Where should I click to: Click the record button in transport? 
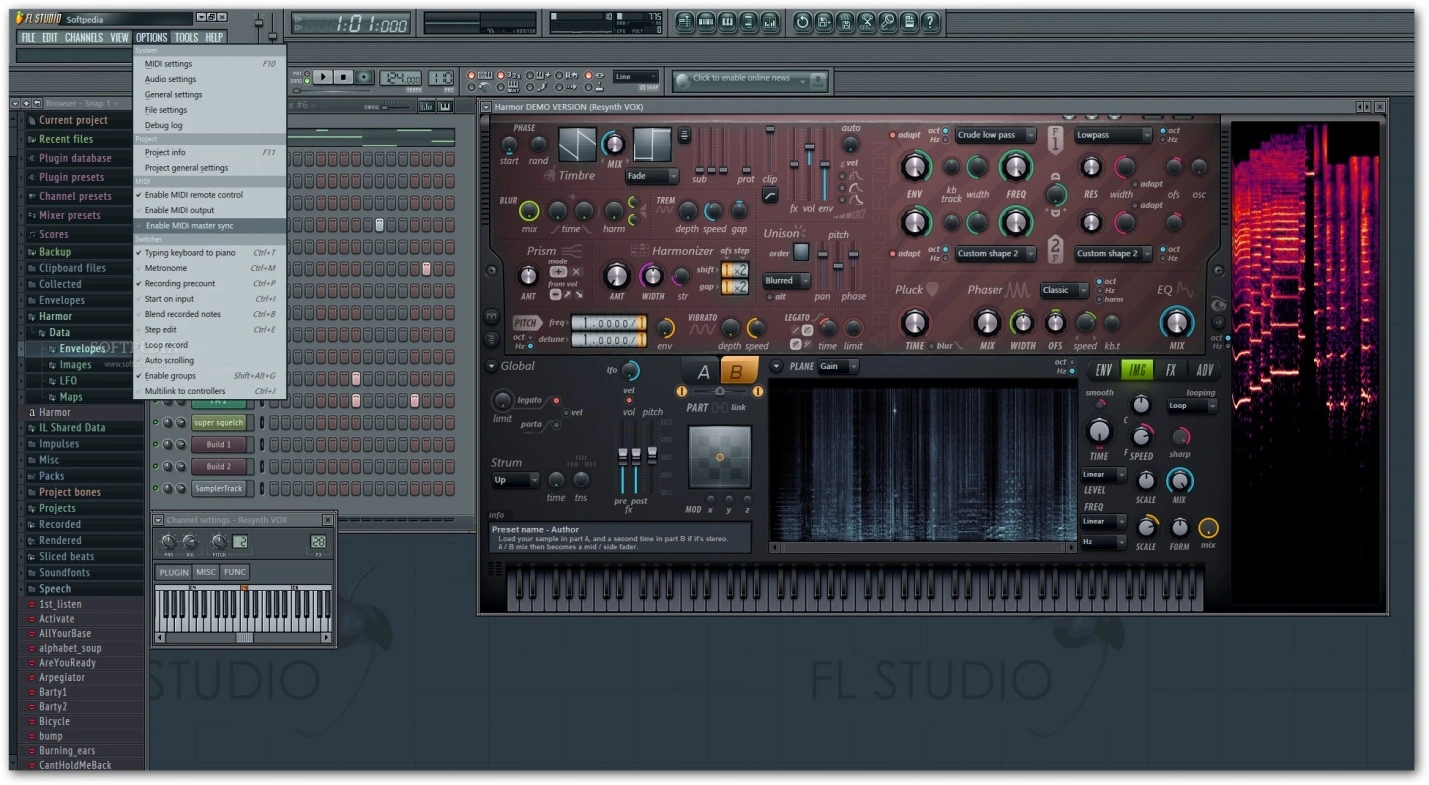tap(364, 77)
